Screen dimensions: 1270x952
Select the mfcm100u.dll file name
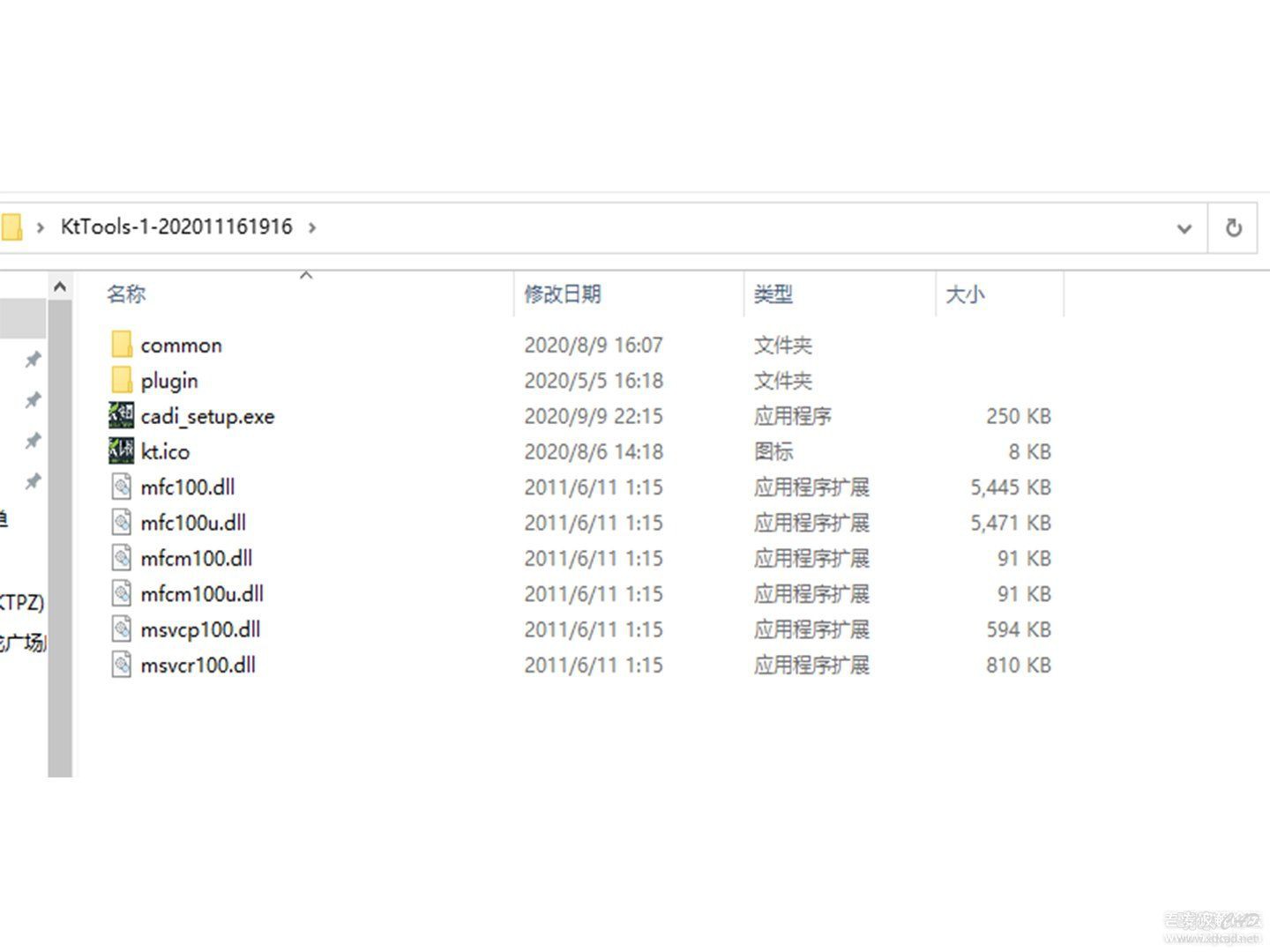(202, 594)
